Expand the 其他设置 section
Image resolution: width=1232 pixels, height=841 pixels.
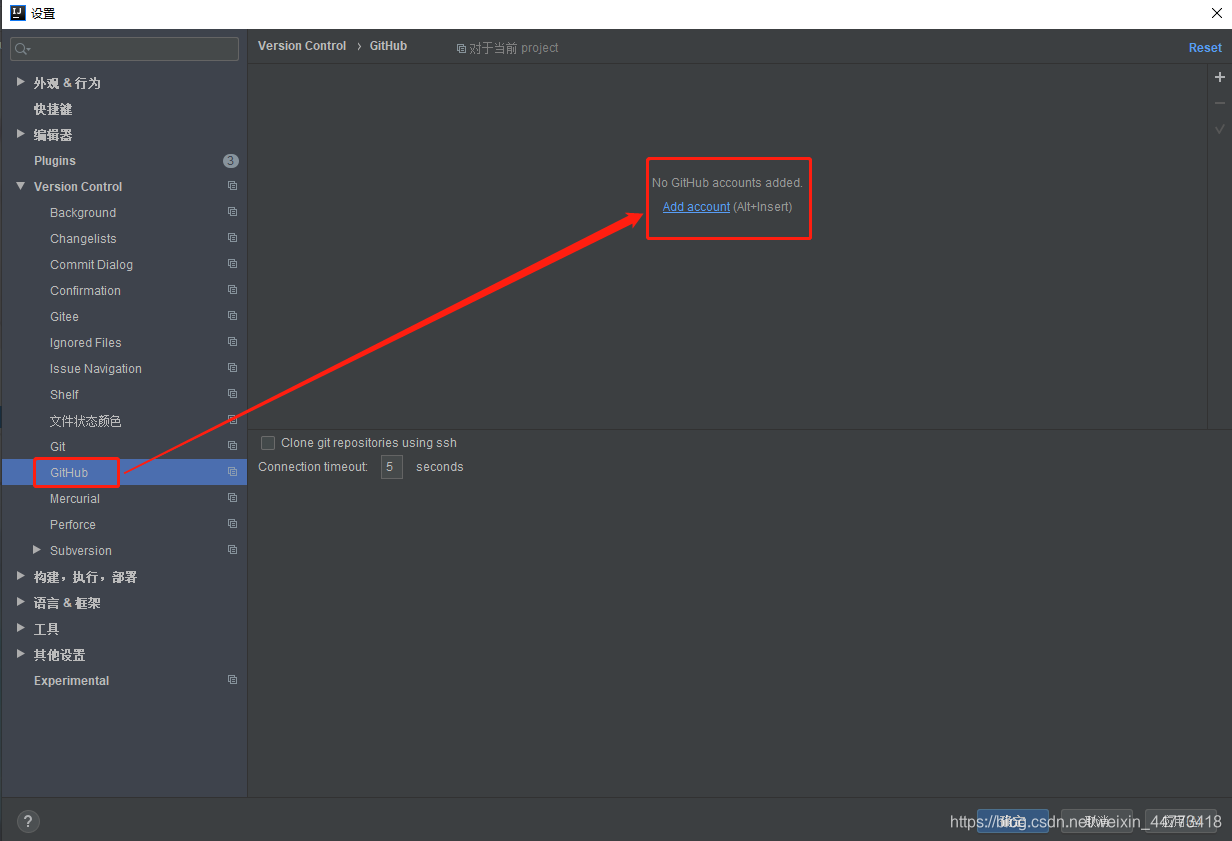21,654
